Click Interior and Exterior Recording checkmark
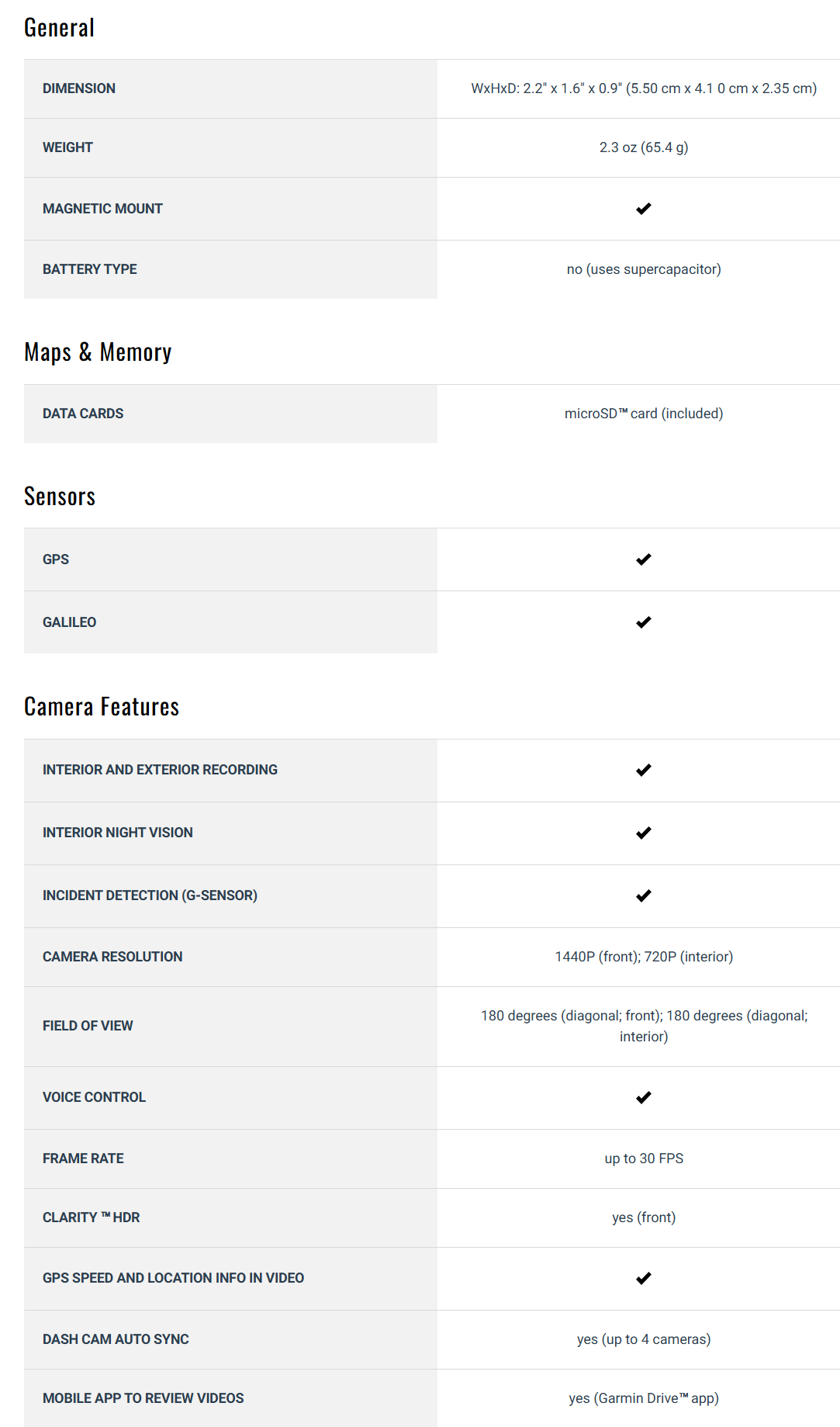Viewport: 840px width, 1427px height. click(x=643, y=771)
